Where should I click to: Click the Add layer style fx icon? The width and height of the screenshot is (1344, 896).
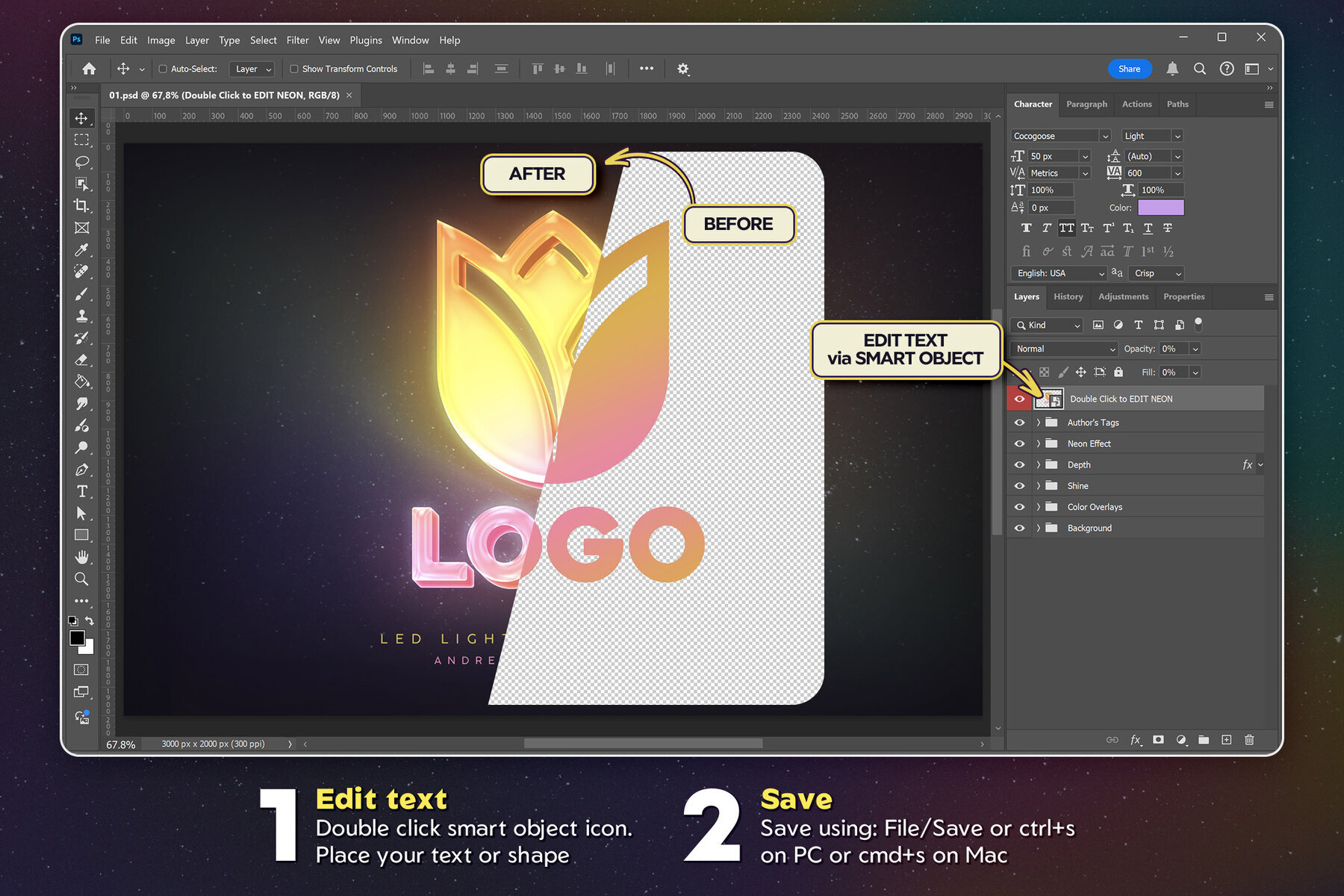(x=1136, y=740)
